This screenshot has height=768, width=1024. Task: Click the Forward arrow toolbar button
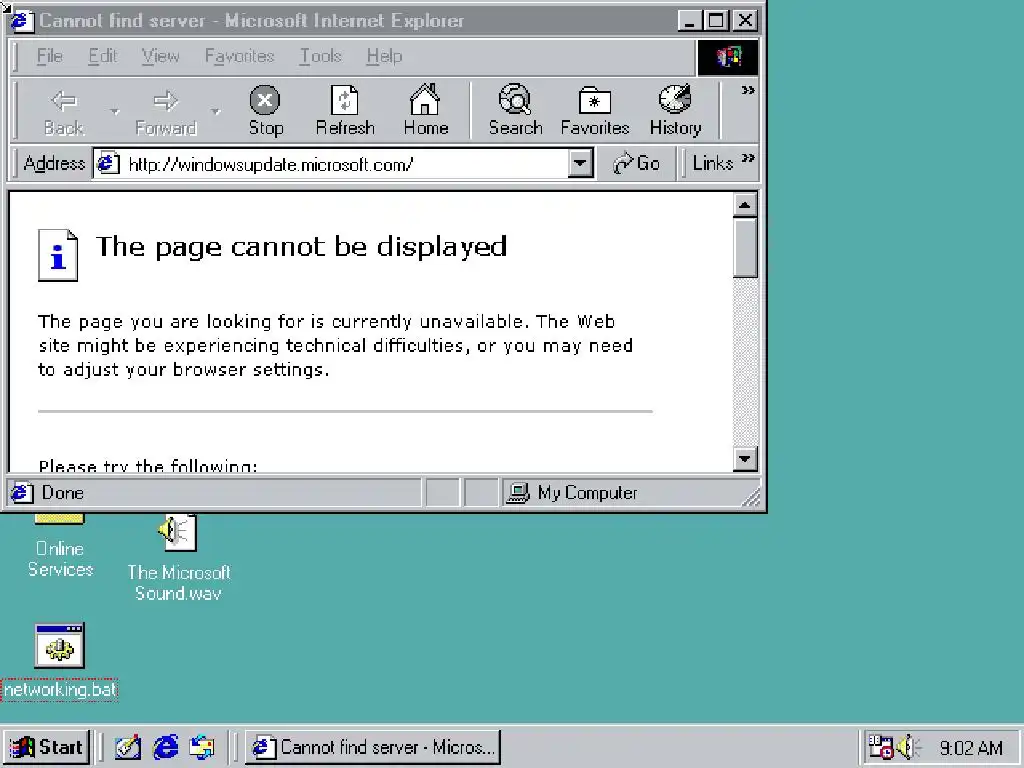166,112
